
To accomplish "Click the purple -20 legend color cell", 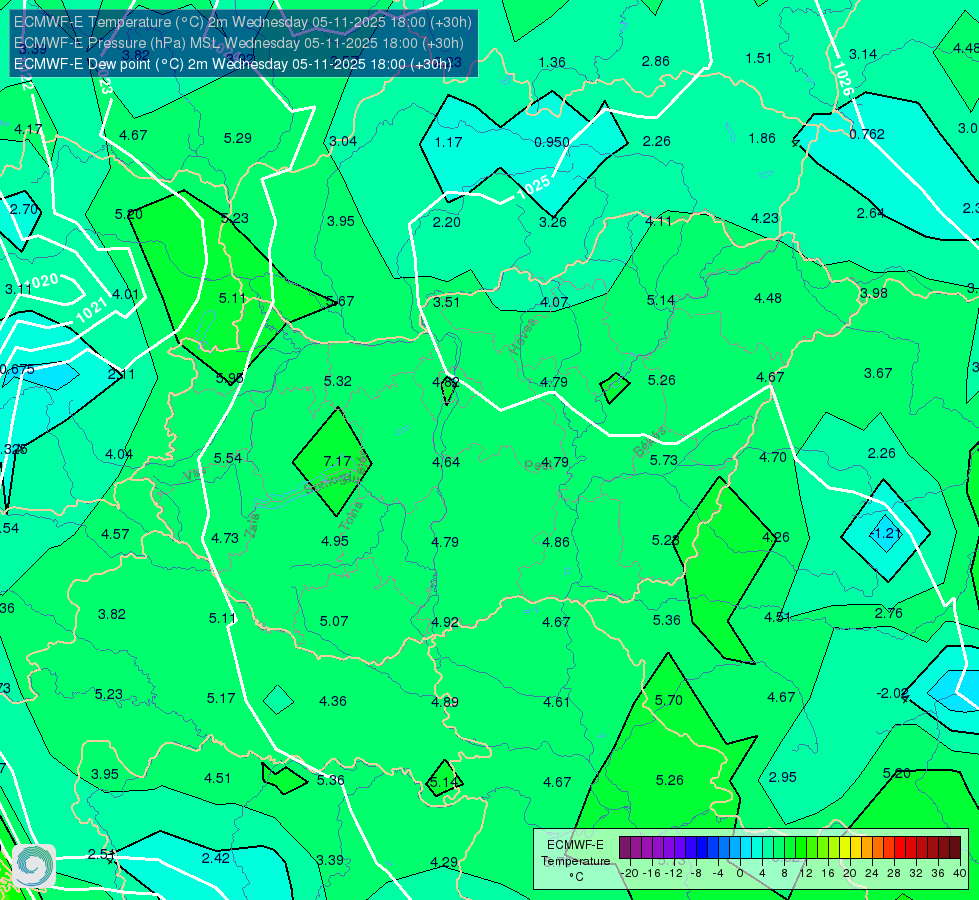I will 624,848.
